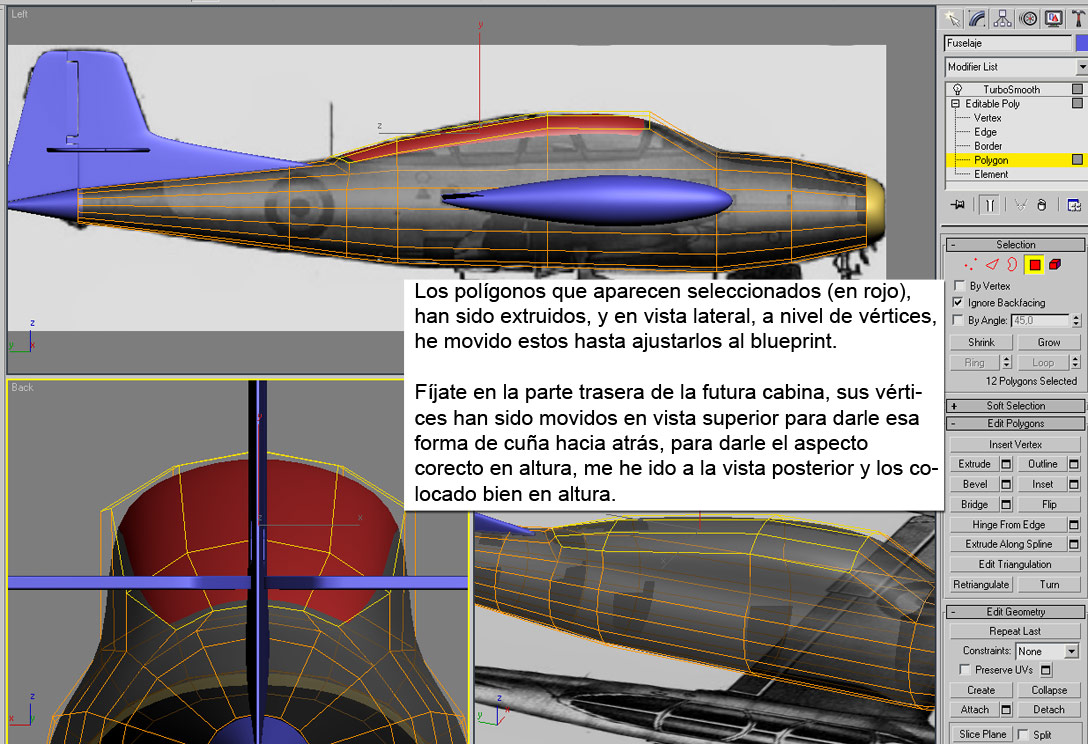Open the Display command panel tab

(x=1053, y=19)
